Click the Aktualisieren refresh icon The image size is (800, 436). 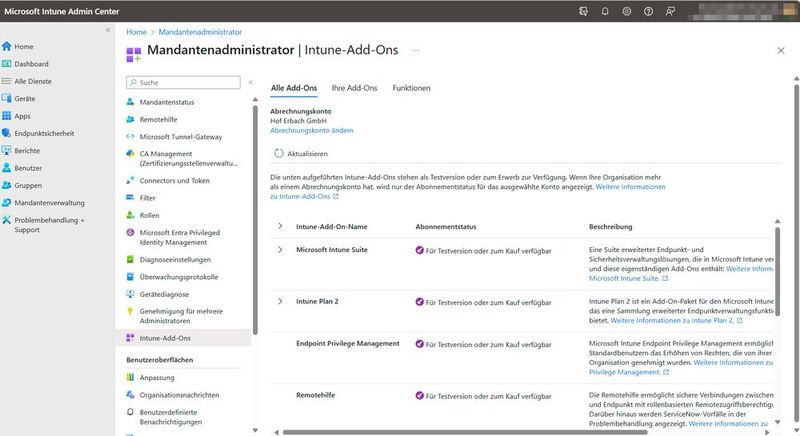click(x=279, y=153)
